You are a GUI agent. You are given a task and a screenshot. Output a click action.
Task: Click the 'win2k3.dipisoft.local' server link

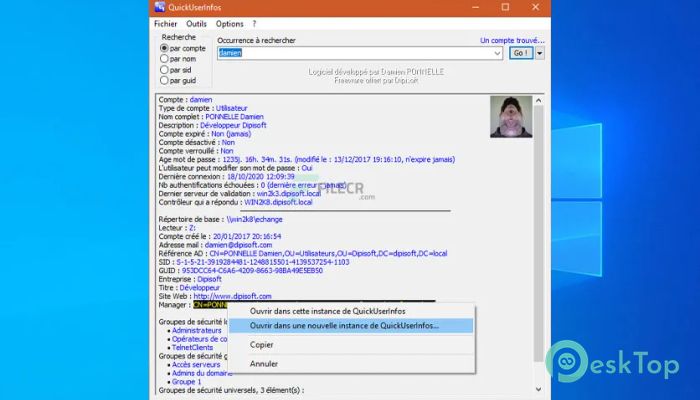coord(289,194)
